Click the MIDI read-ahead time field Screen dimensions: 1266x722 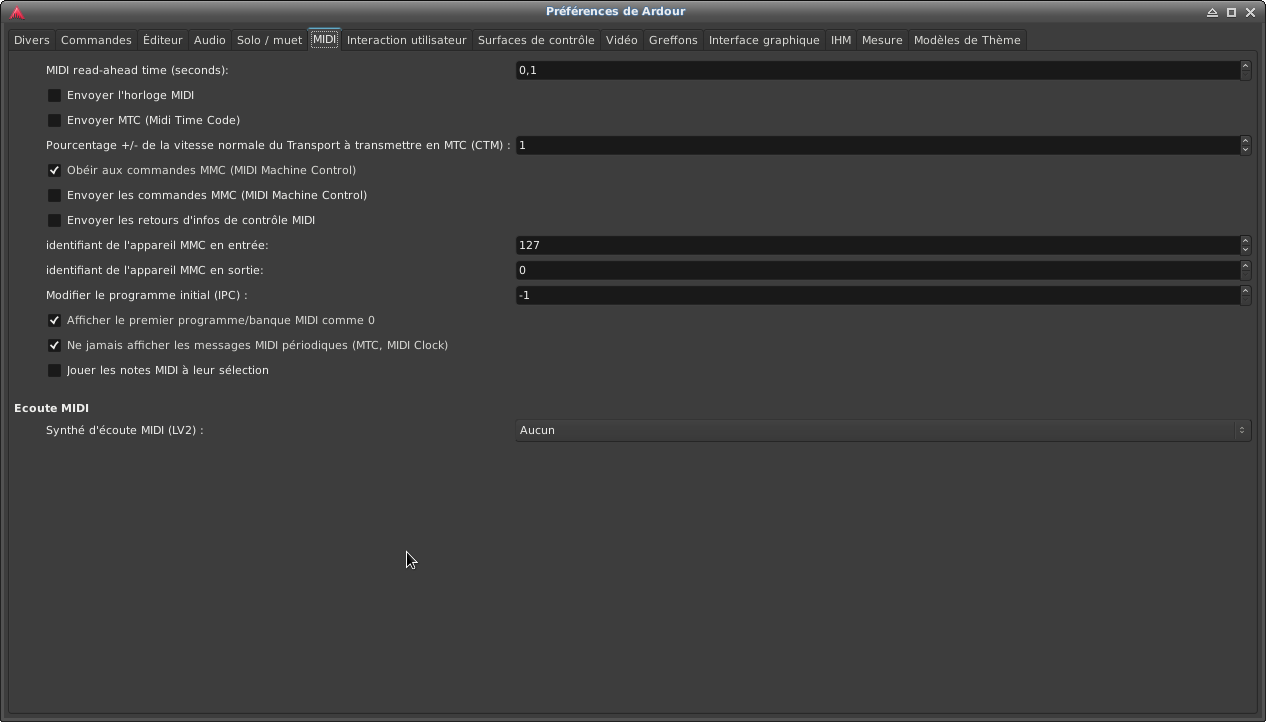tap(877, 70)
